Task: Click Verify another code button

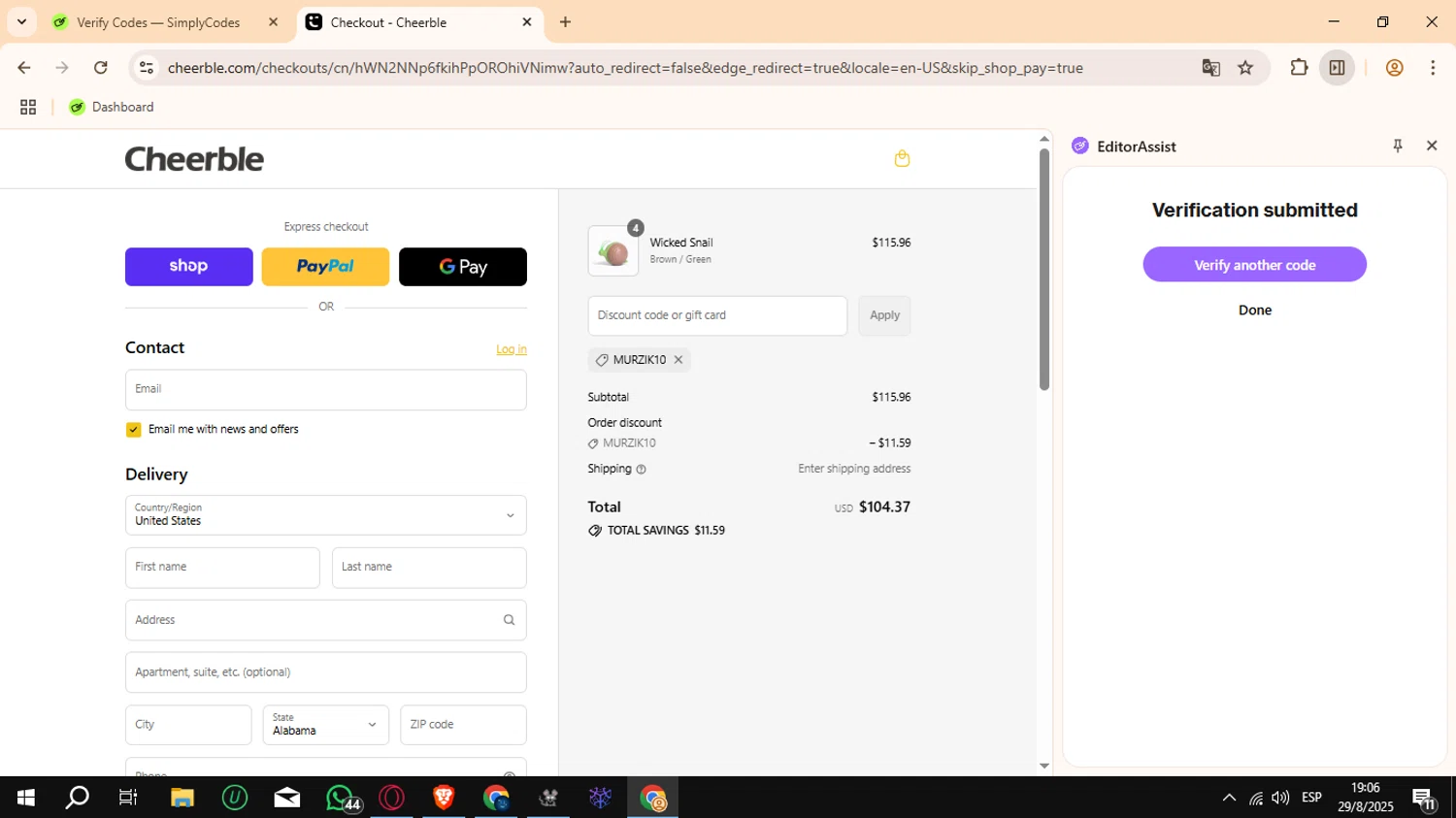Action: coord(1254,264)
